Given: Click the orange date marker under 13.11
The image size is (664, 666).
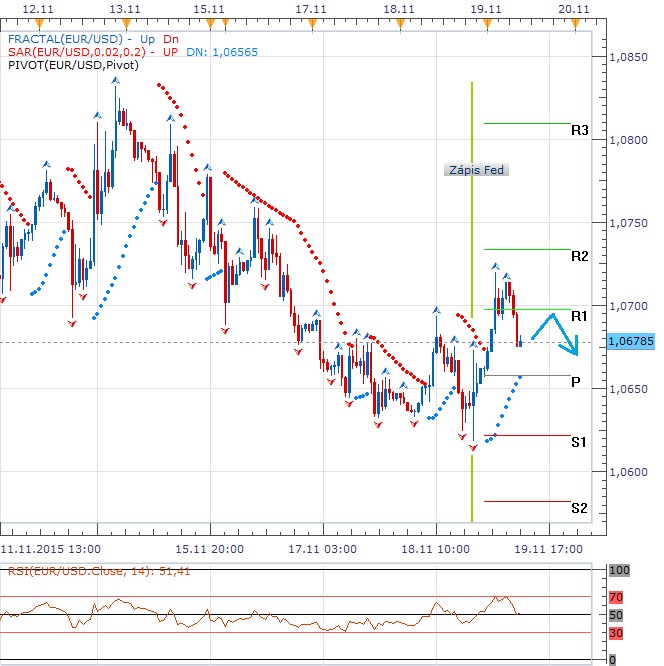Looking at the screenshot, I should 123,21.
